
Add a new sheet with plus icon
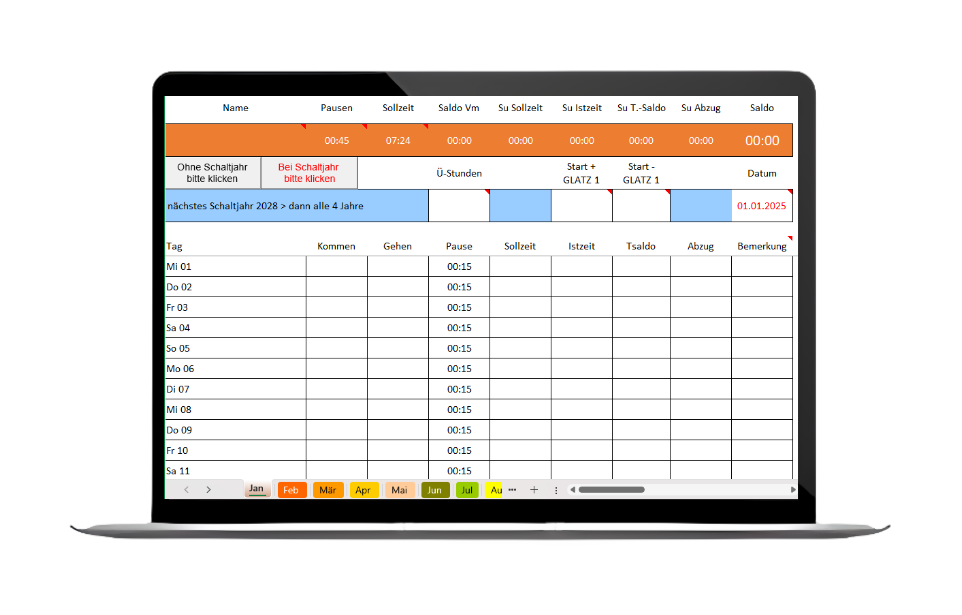click(534, 490)
